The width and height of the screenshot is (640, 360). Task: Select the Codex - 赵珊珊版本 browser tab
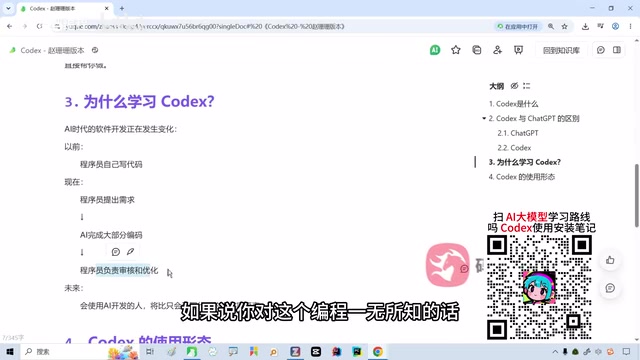point(65,9)
